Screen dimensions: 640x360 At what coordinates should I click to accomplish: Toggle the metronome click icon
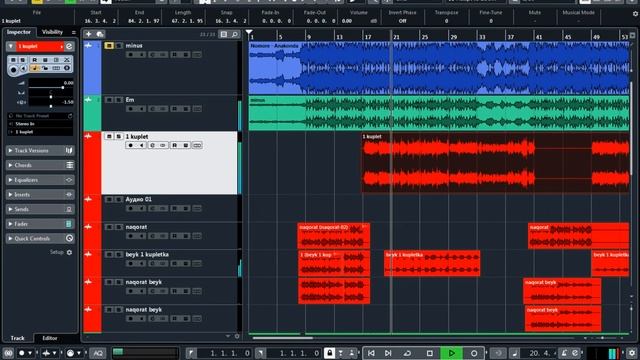coord(564,353)
